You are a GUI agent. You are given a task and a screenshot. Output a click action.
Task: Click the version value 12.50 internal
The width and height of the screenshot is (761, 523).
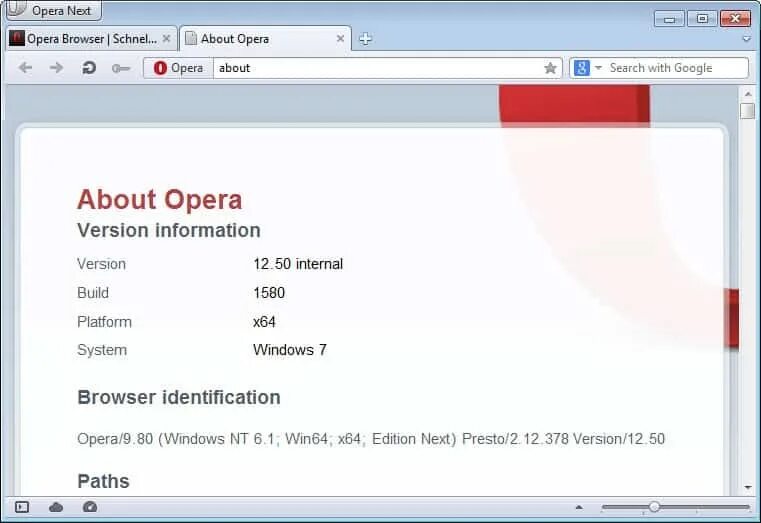pyautogui.click(x=298, y=264)
